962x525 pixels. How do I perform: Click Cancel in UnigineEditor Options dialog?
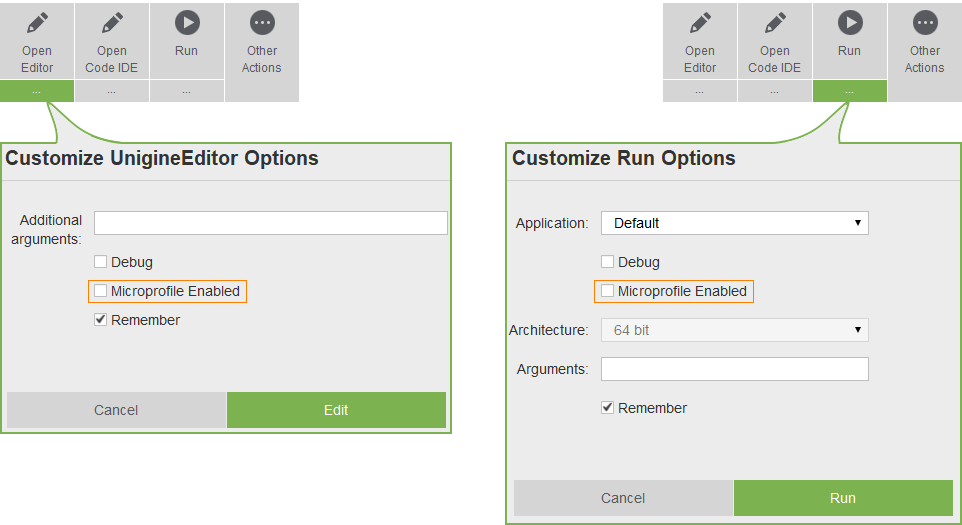pos(116,410)
